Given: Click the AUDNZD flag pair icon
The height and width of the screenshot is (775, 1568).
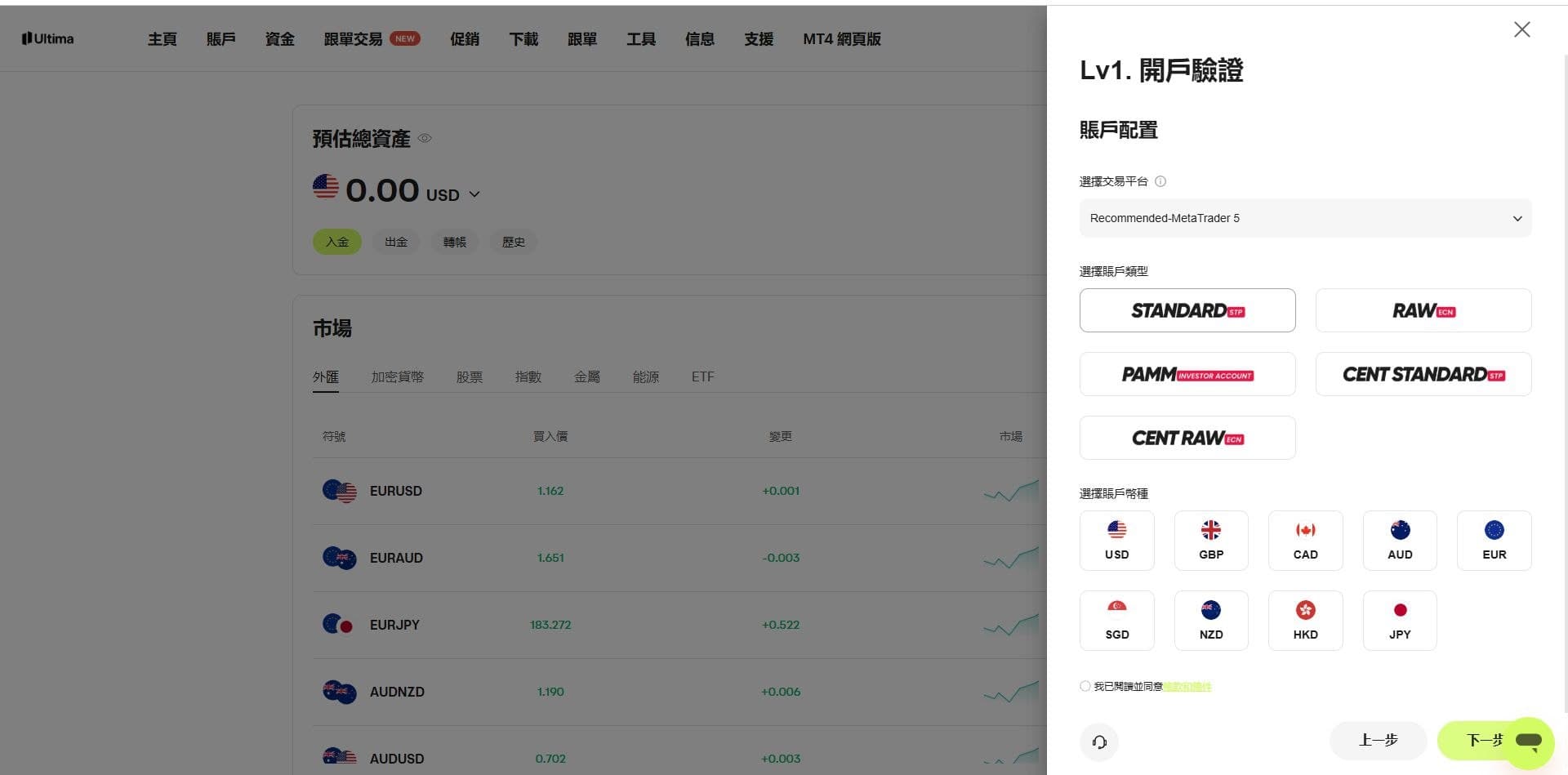Looking at the screenshot, I should coord(340,692).
